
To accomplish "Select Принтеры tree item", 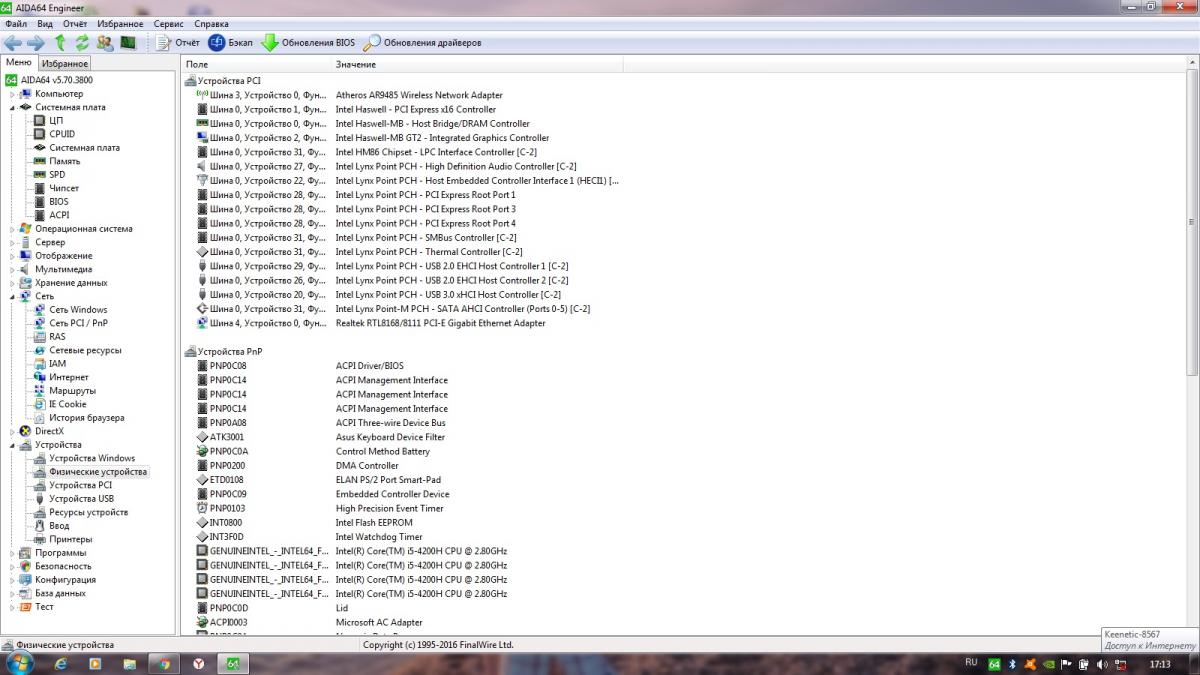I will [x=70, y=539].
